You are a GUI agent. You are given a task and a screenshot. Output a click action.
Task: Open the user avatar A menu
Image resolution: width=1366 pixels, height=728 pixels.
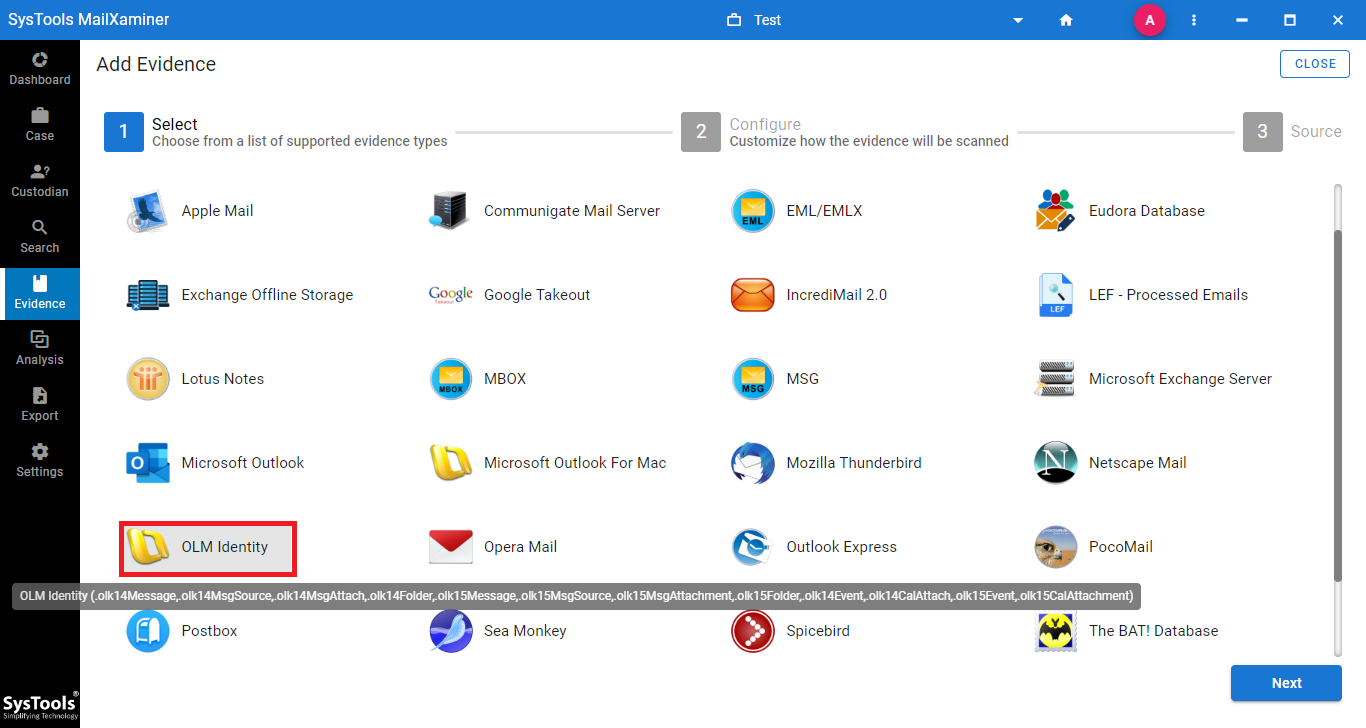[1150, 20]
